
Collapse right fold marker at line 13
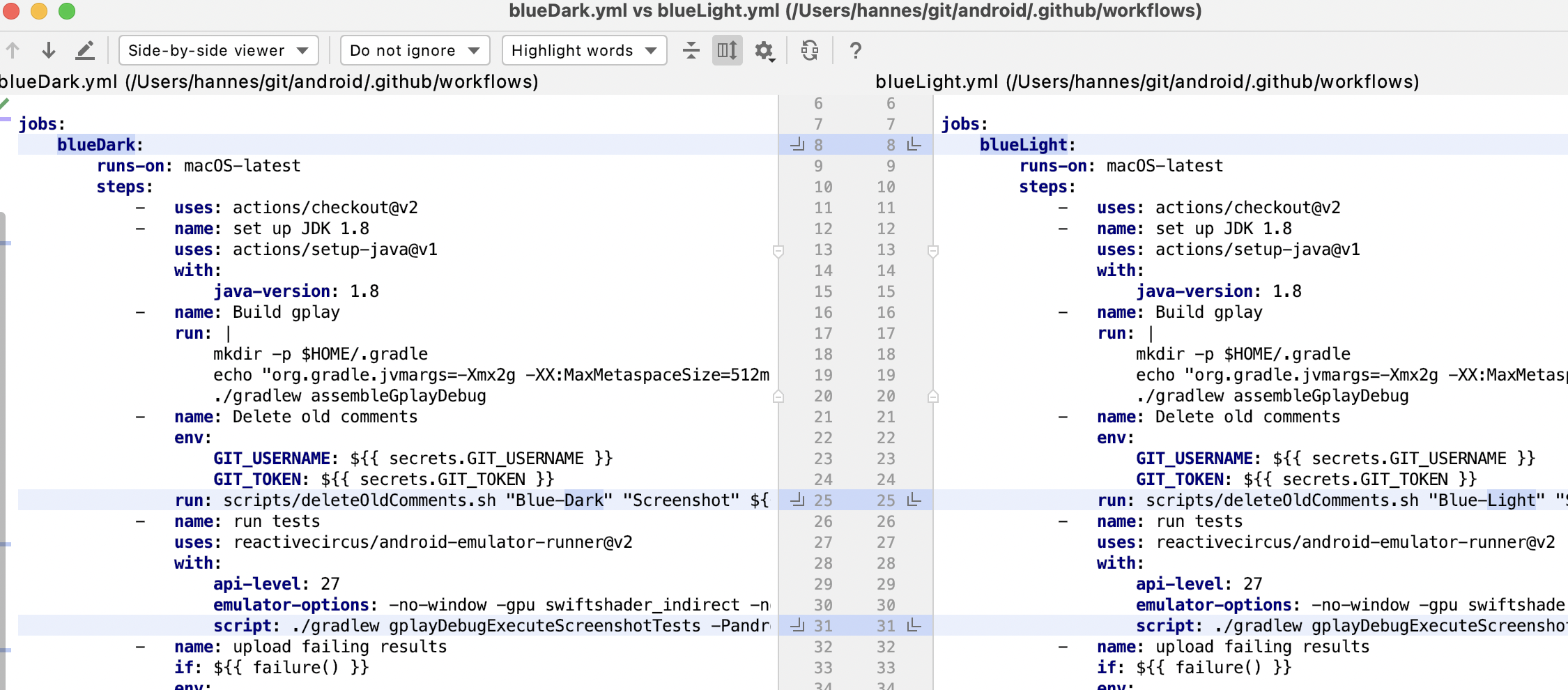(x=933, y=251)
